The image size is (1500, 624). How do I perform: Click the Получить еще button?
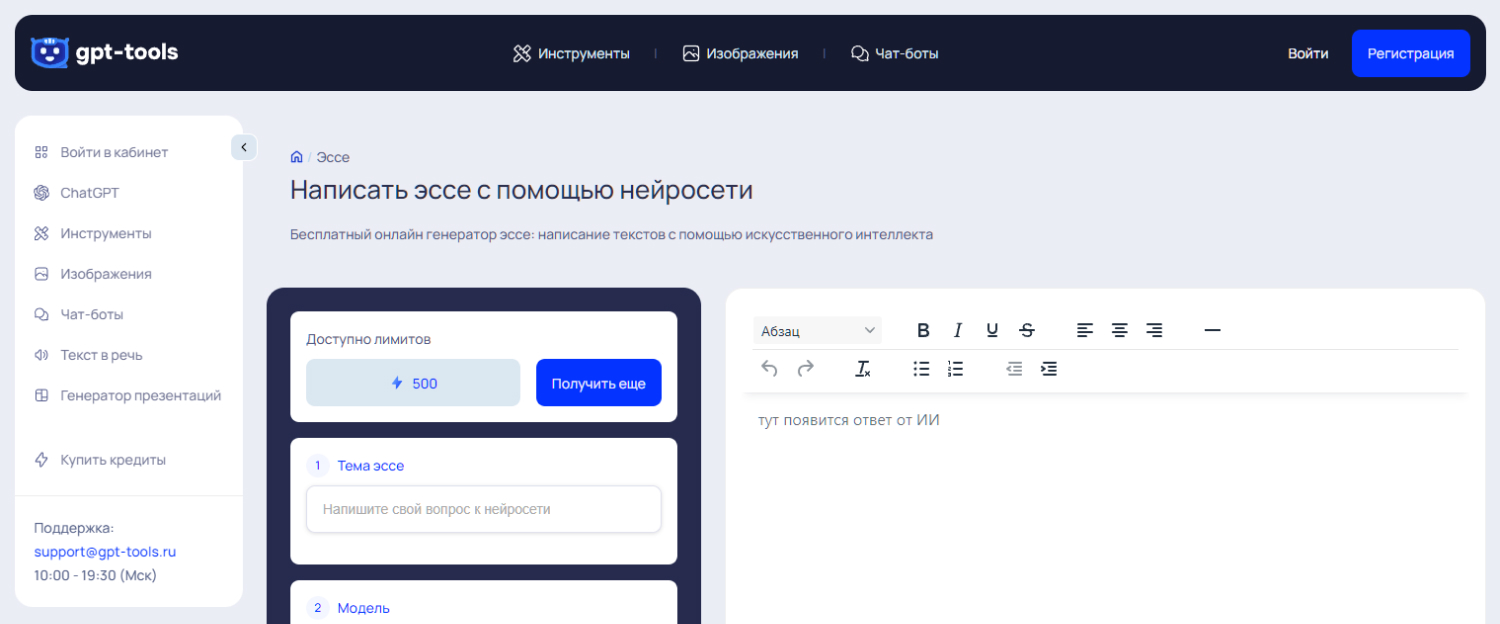pos(598,382)
